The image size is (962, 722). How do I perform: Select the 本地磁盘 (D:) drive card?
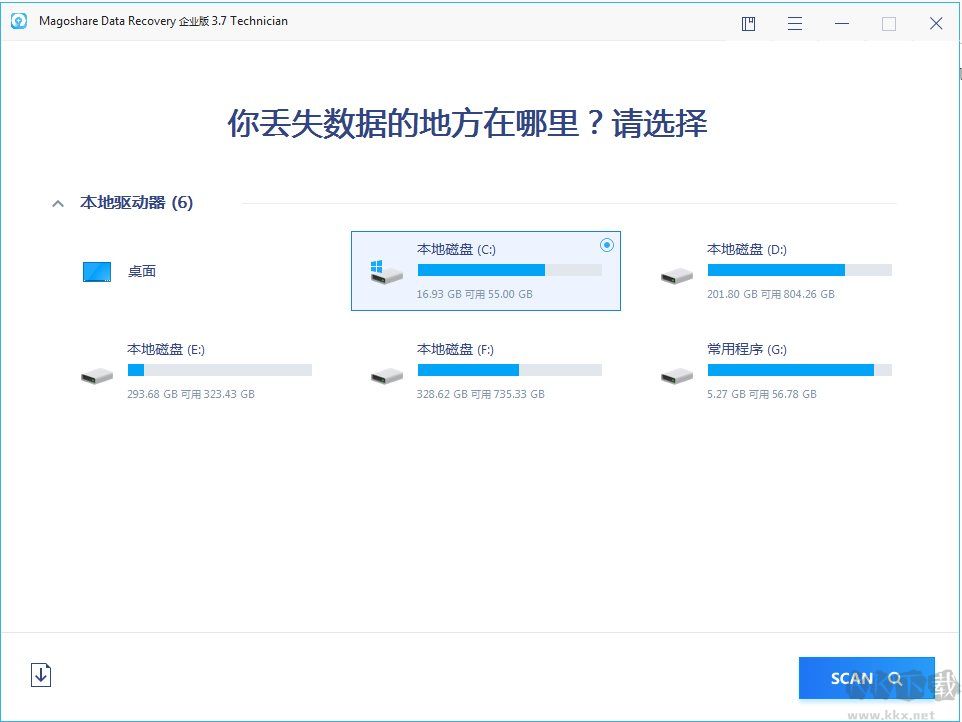tap(790, 270)
